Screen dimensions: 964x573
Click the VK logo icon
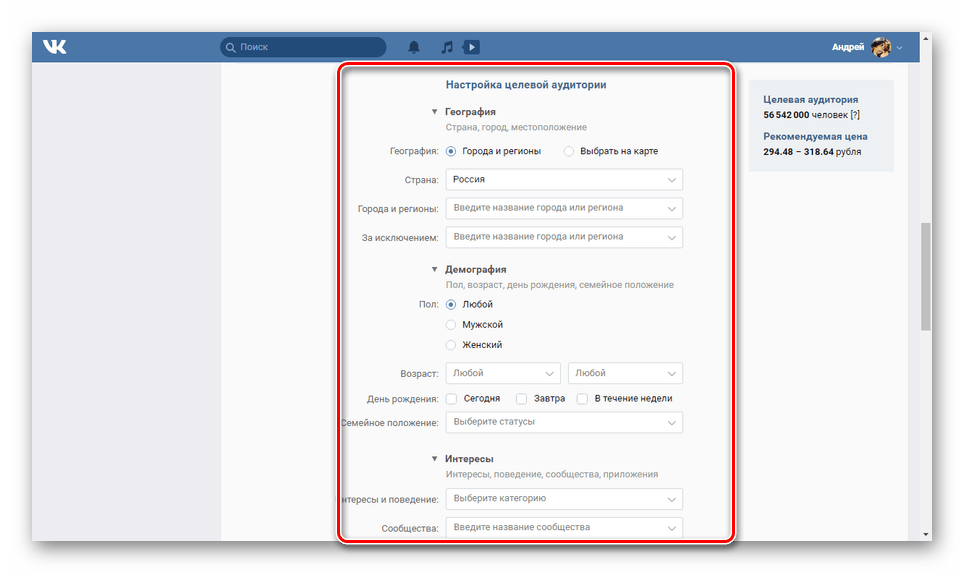click(55, 47)
